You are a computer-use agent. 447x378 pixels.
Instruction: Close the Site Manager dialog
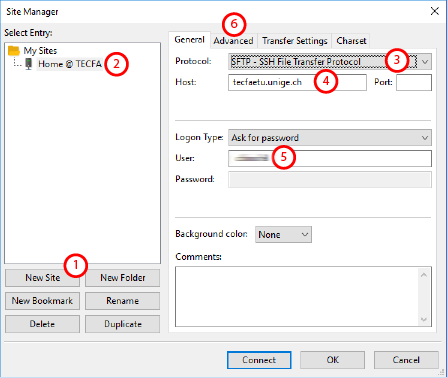434,11
